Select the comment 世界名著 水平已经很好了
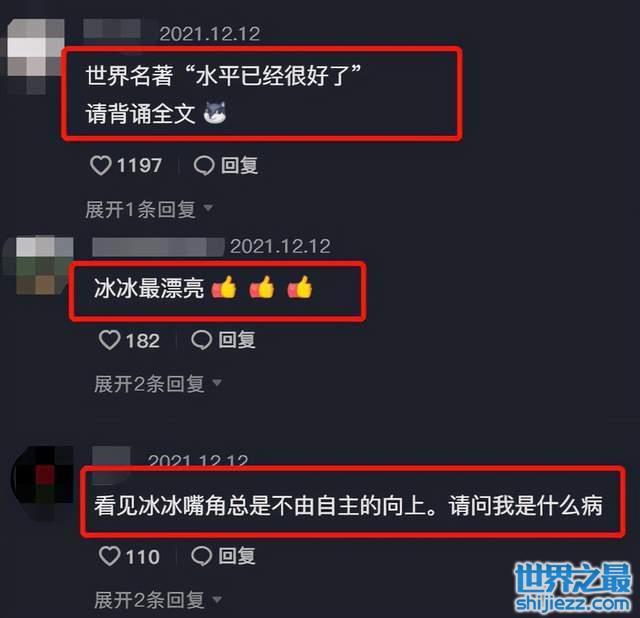The height and width of the screenshot is (618, 640). 262,94
